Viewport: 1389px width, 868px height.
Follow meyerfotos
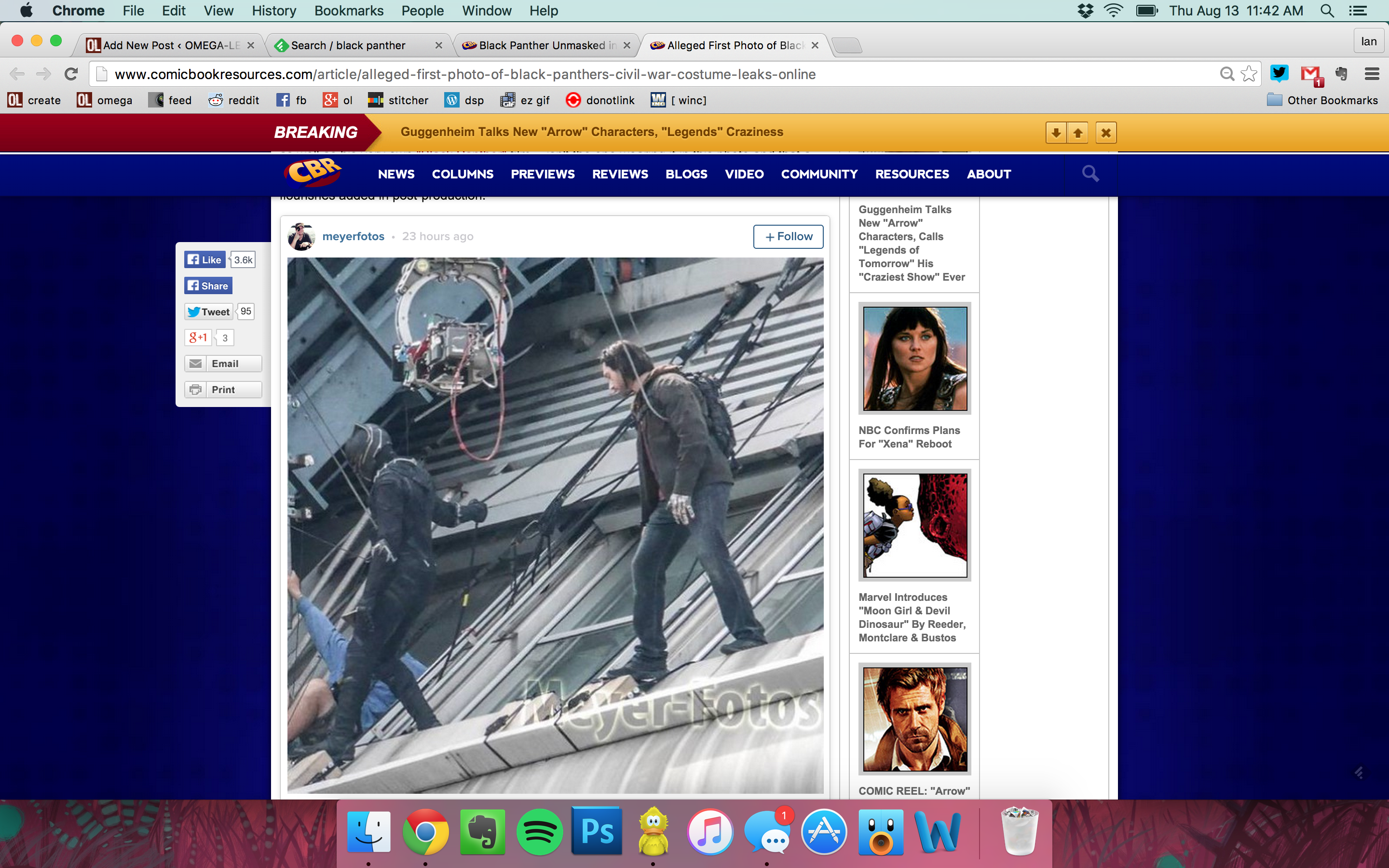[788, 236]
